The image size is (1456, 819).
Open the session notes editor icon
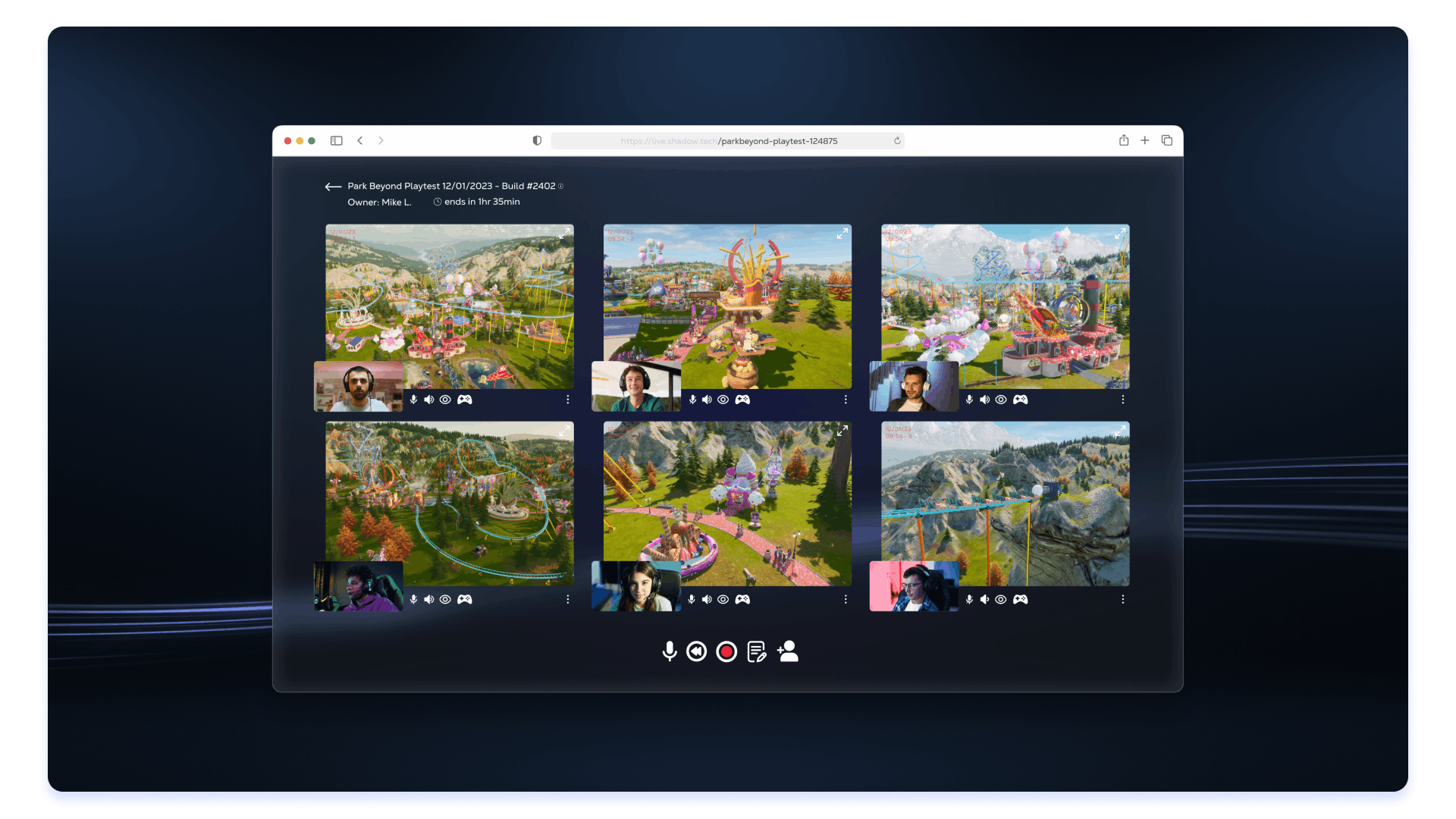(x=757, y=651)
